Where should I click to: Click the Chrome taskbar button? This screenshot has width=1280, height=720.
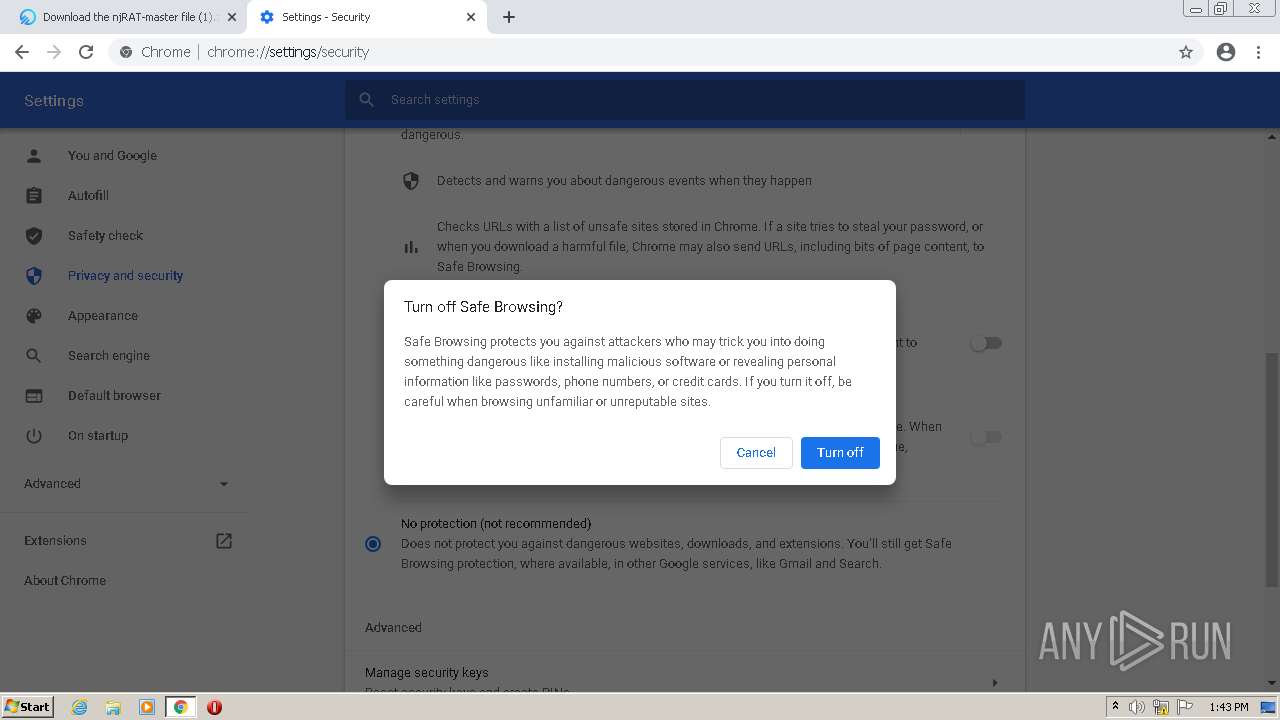pyautogui.click(x=180, y=707)
